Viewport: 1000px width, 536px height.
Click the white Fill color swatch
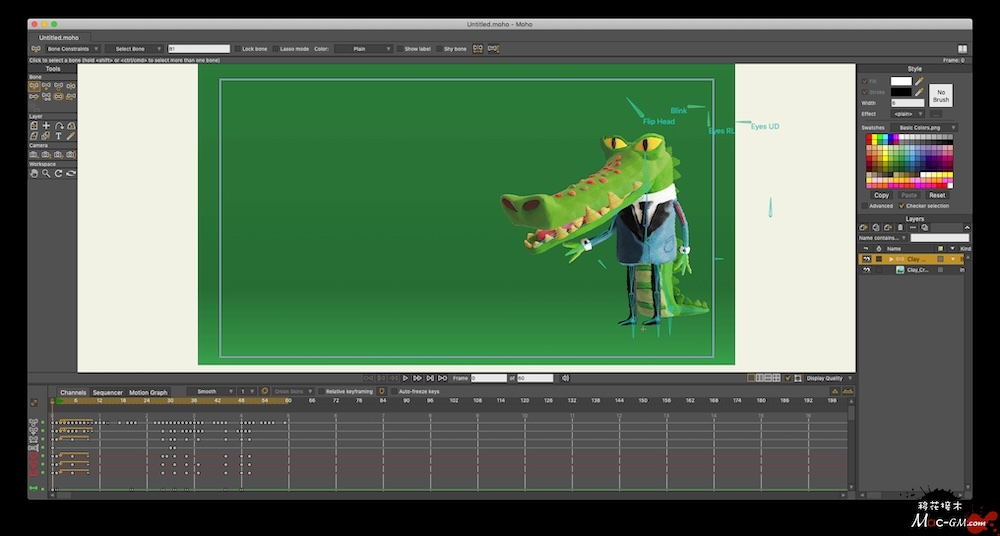(901, 81)
